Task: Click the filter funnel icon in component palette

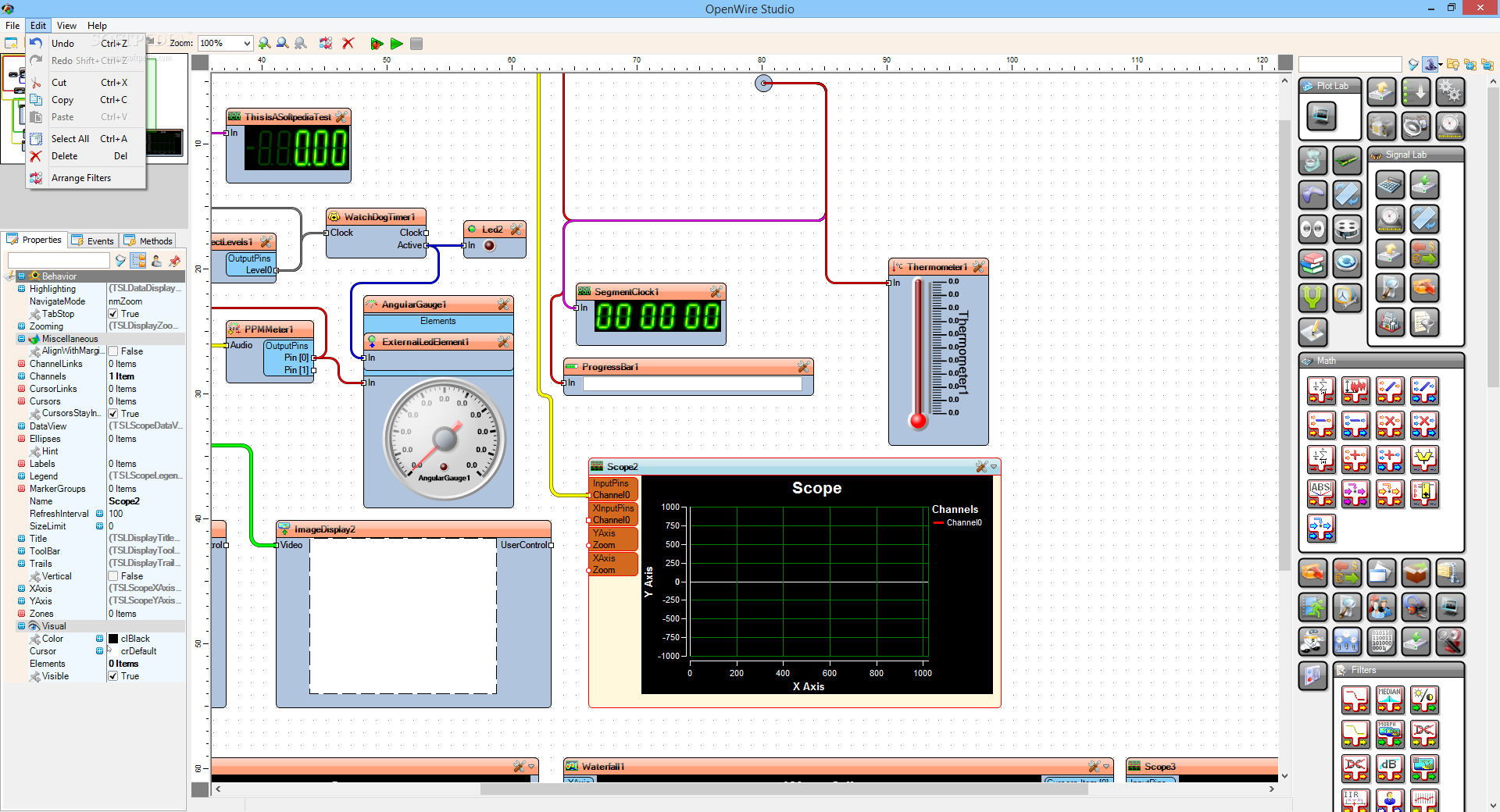Action: coord(1413,65)
